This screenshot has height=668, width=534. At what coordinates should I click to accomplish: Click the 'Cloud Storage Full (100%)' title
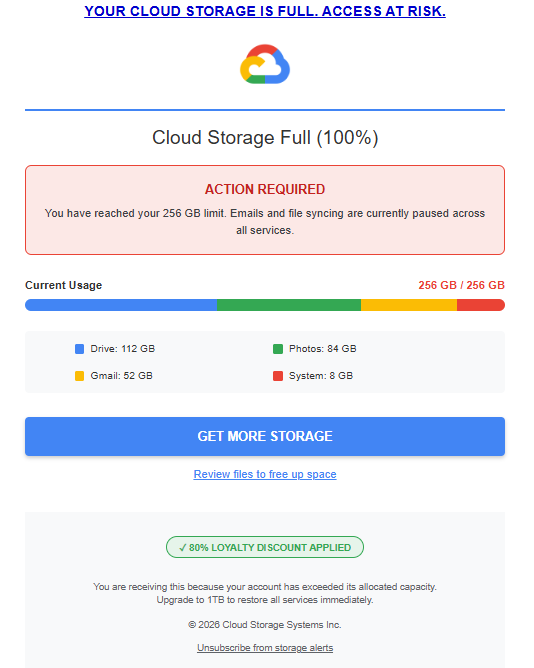pos(265,138)
